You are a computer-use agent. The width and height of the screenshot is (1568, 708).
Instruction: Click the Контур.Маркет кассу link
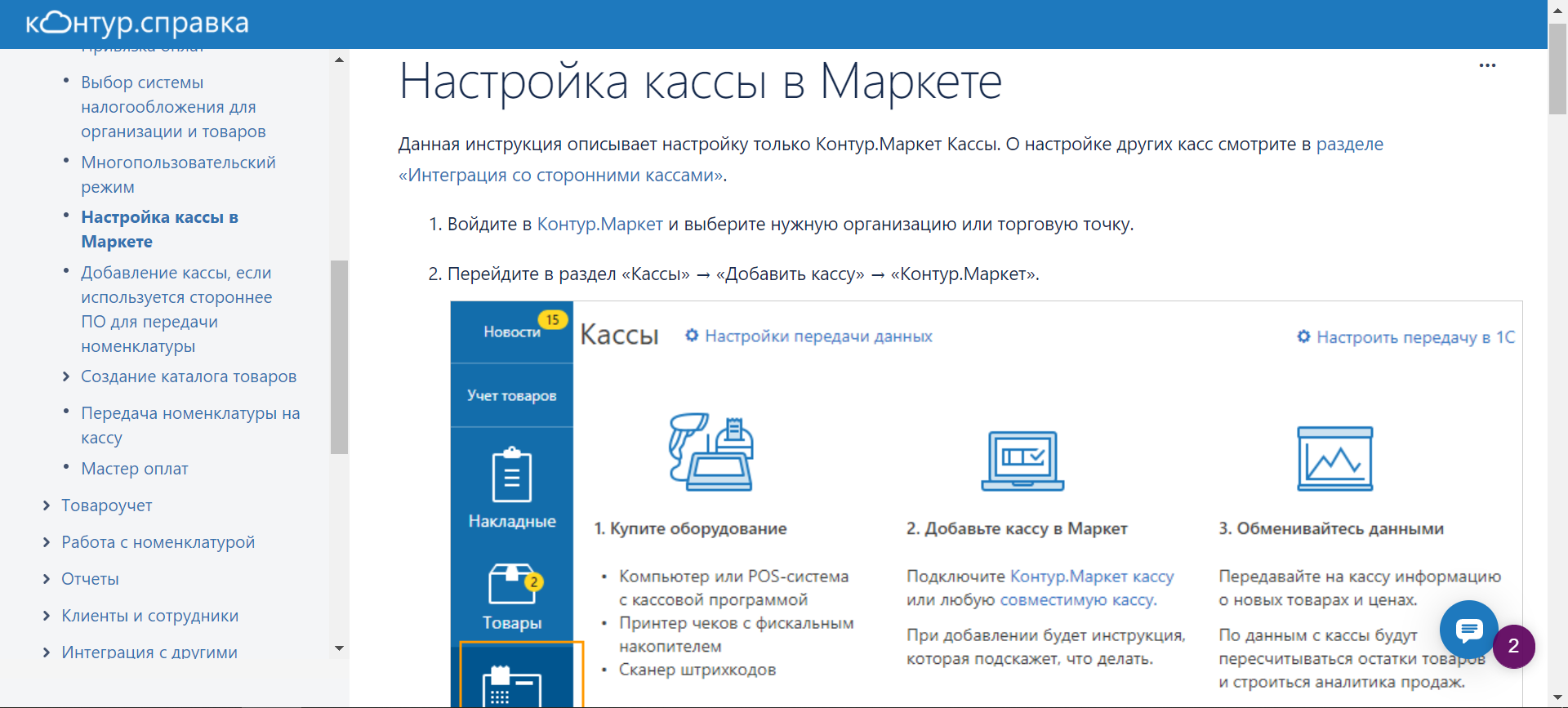point(1092,577)
